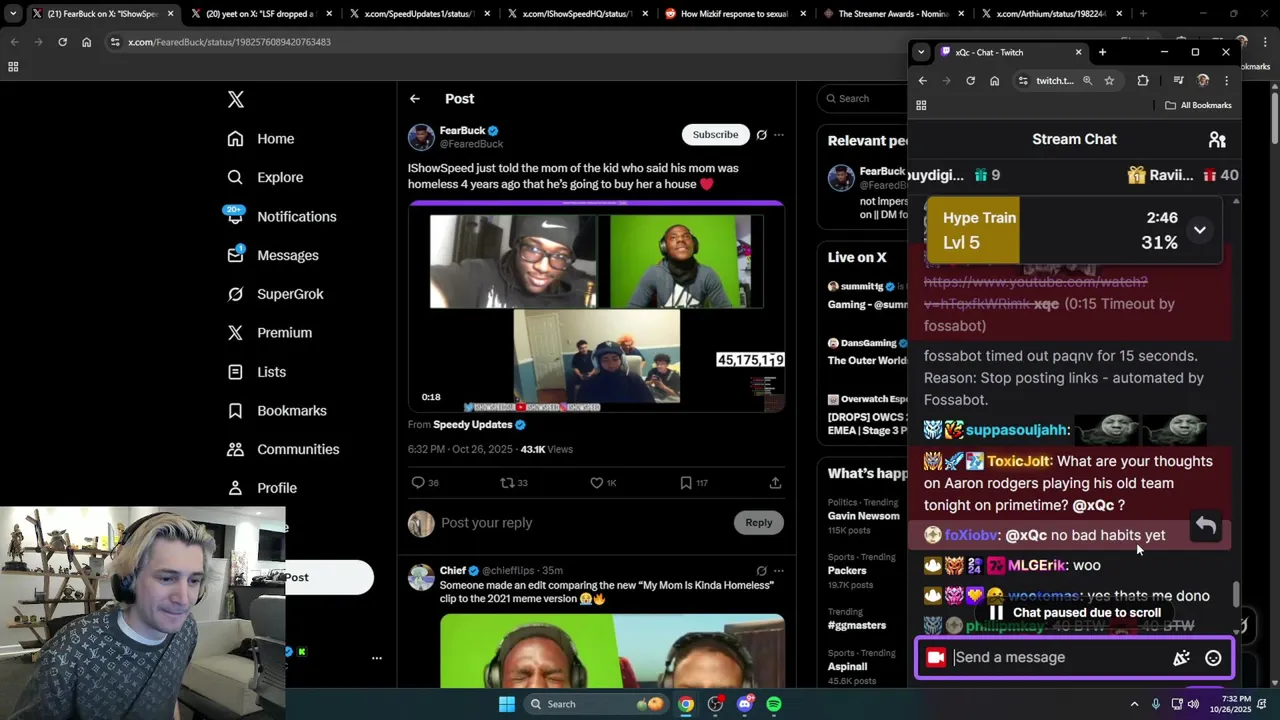Click the back arrow beside Post
This screenshot has width=1280, height=720.
(x=415, y=99)
